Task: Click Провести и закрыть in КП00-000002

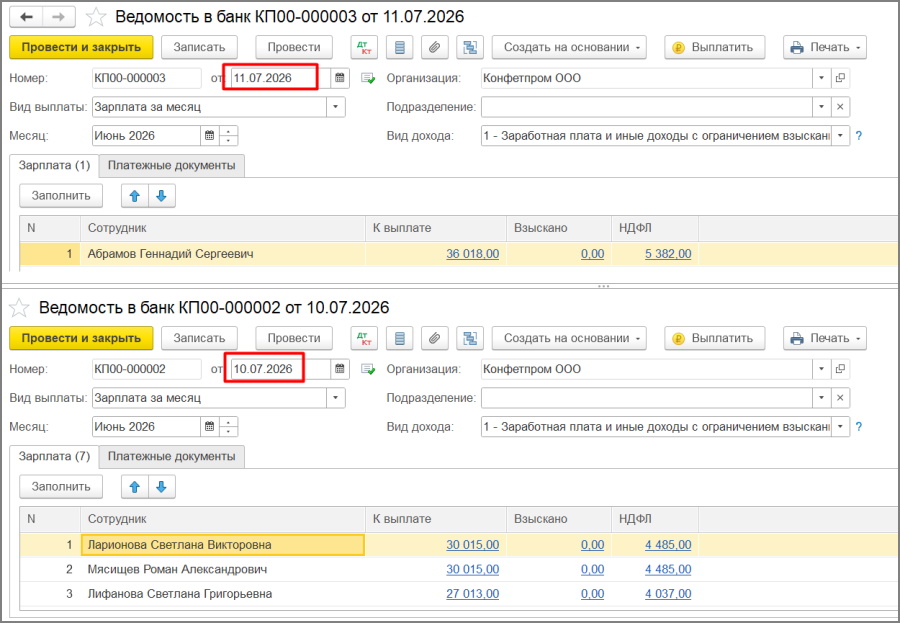Action: (82, 338)
